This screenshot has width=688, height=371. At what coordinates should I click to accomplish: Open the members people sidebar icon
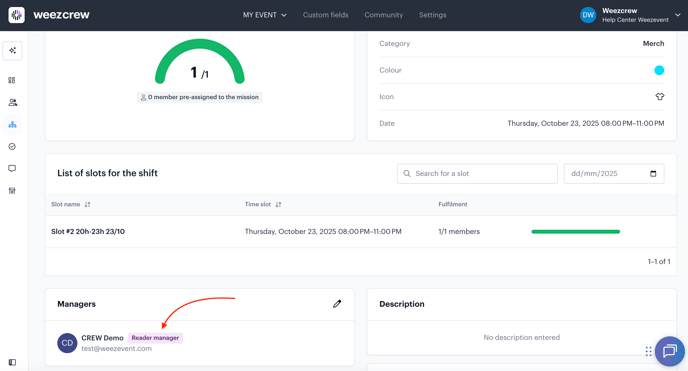12,102
